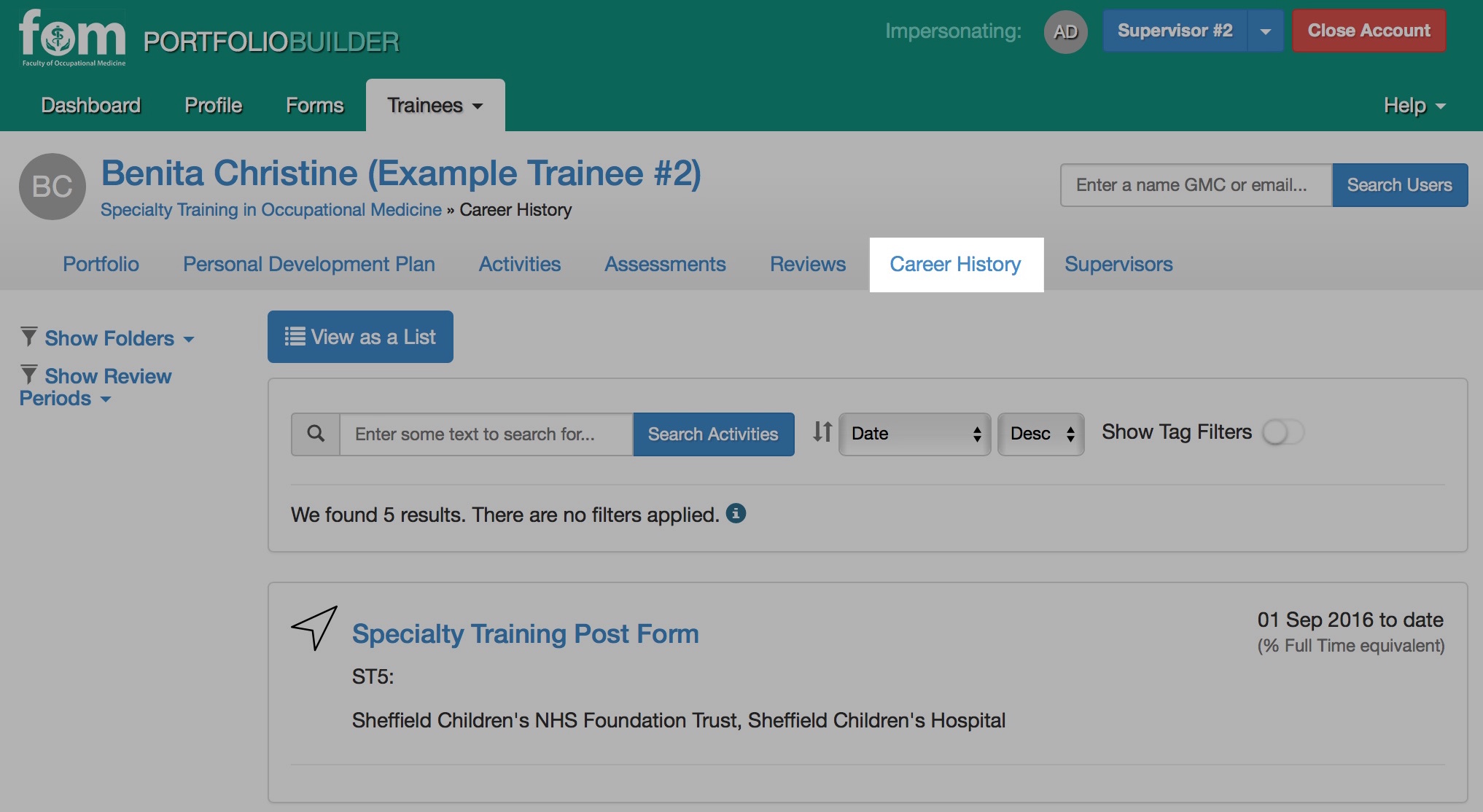Image resolution: width=1483 pixels, height=812 pixels.
Task: Click the 'Career History' breadcrumb text
Action: click(x=515, y=210)
